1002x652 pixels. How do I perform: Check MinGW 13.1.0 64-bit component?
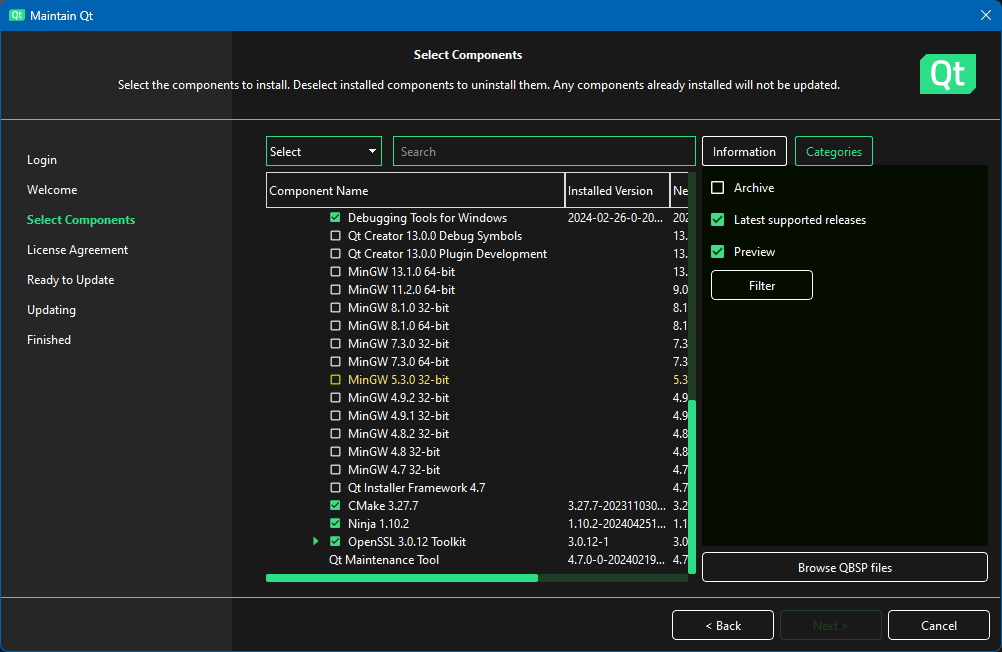click(336, 272)
